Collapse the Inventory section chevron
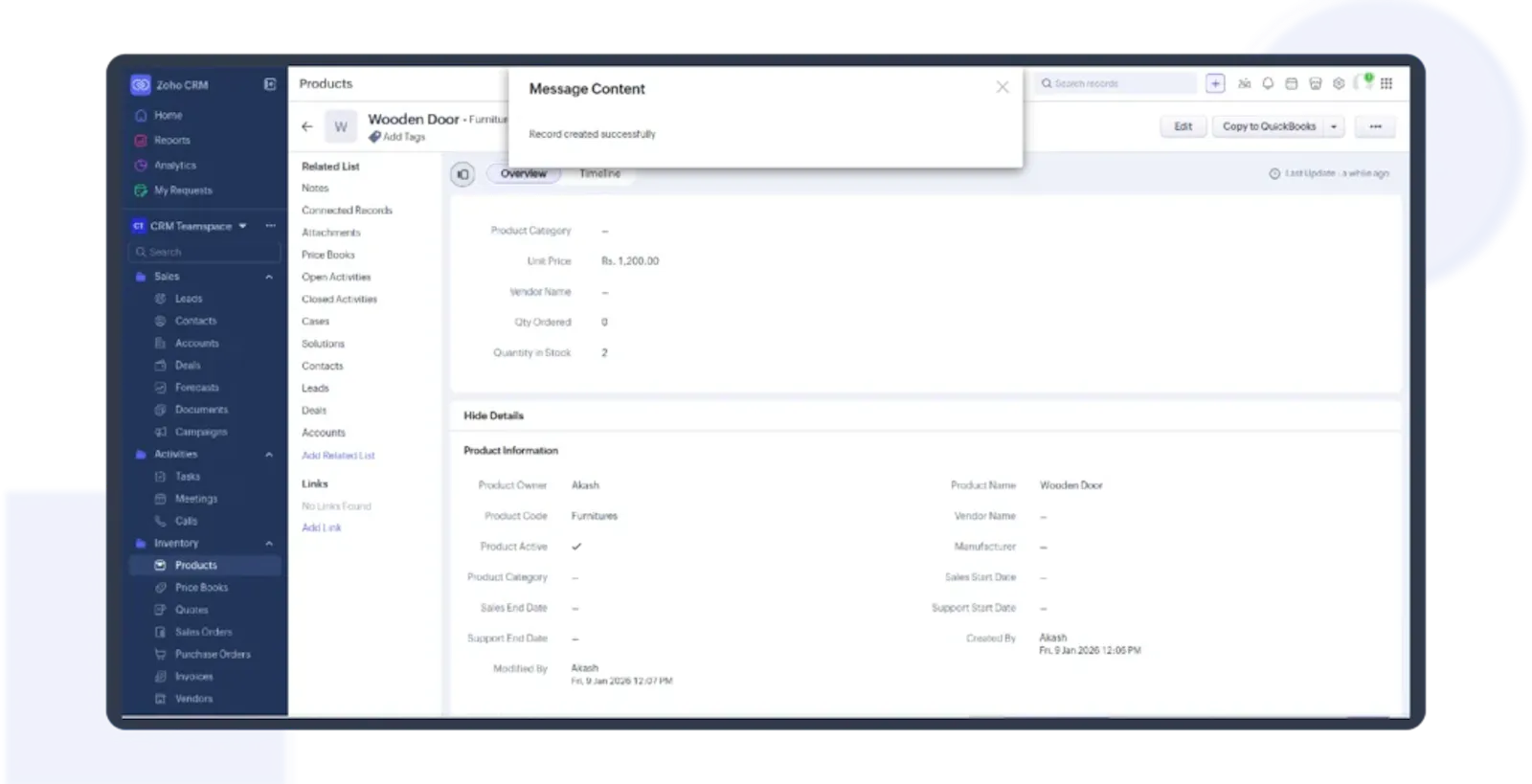1532x784 pixels. click(269, 543)
